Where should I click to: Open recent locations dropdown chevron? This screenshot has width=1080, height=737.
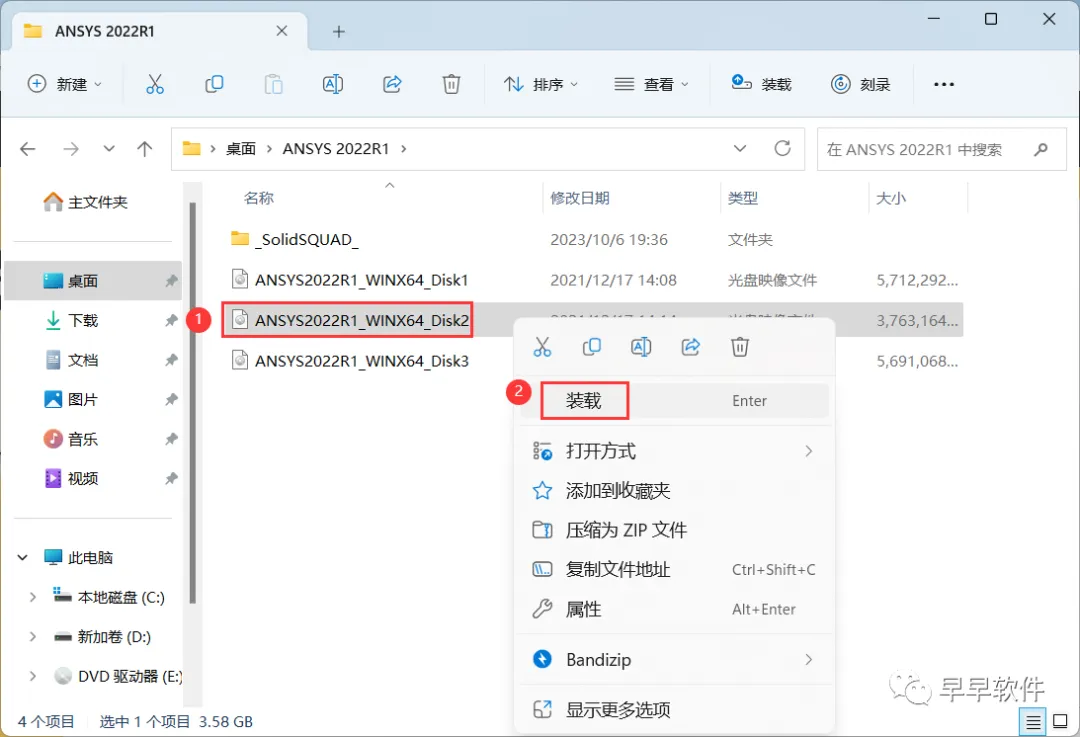109,149
